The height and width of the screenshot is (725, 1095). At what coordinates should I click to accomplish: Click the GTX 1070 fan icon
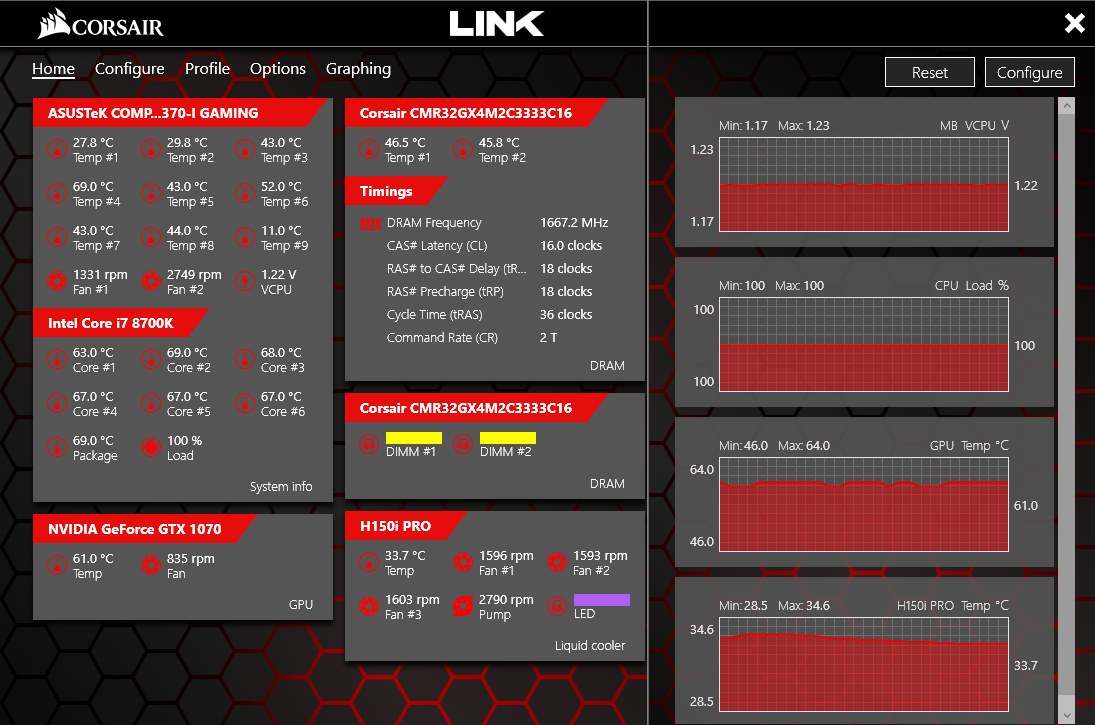tap(151, 566)
